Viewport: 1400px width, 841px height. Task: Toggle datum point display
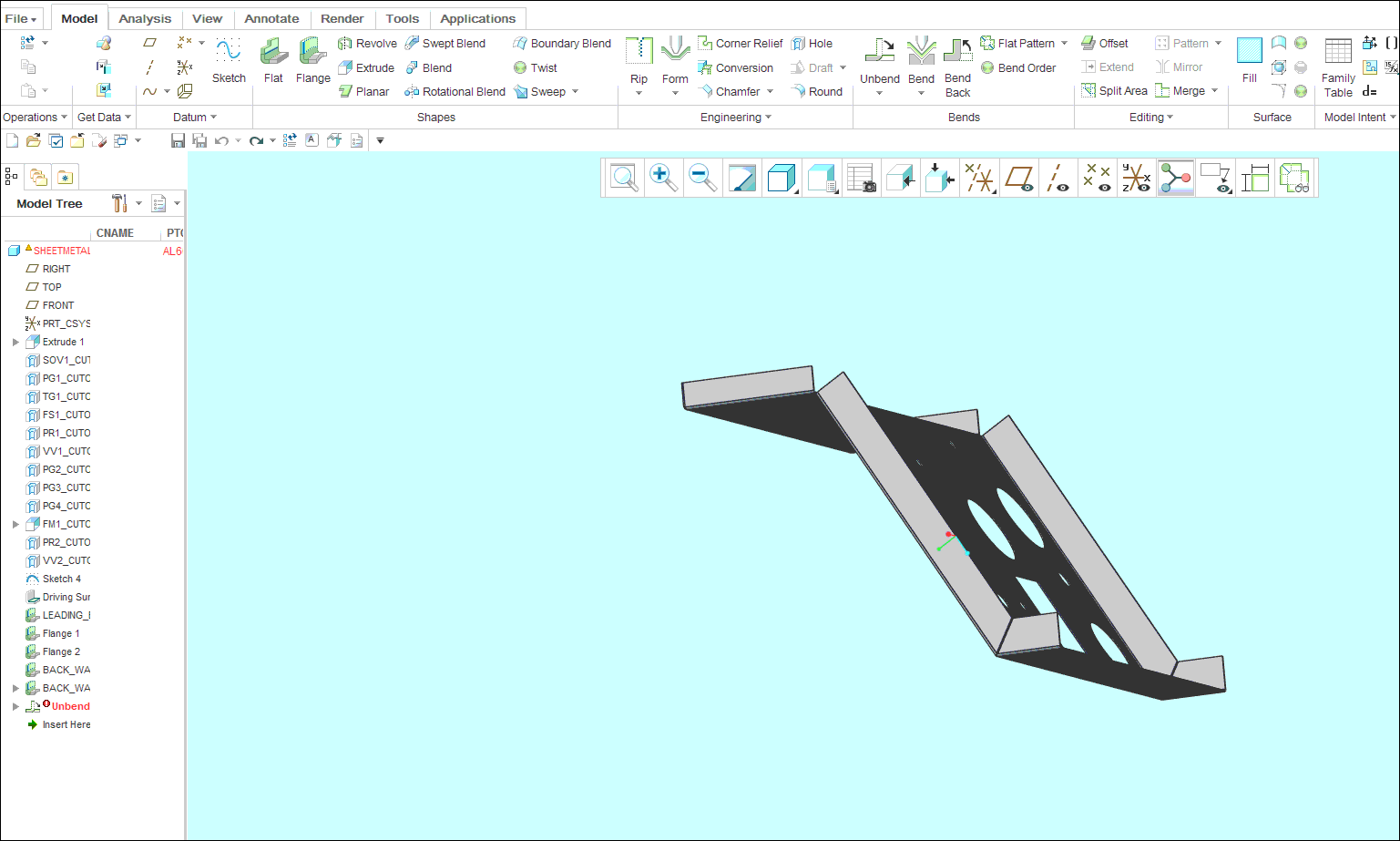point(1097,178)
